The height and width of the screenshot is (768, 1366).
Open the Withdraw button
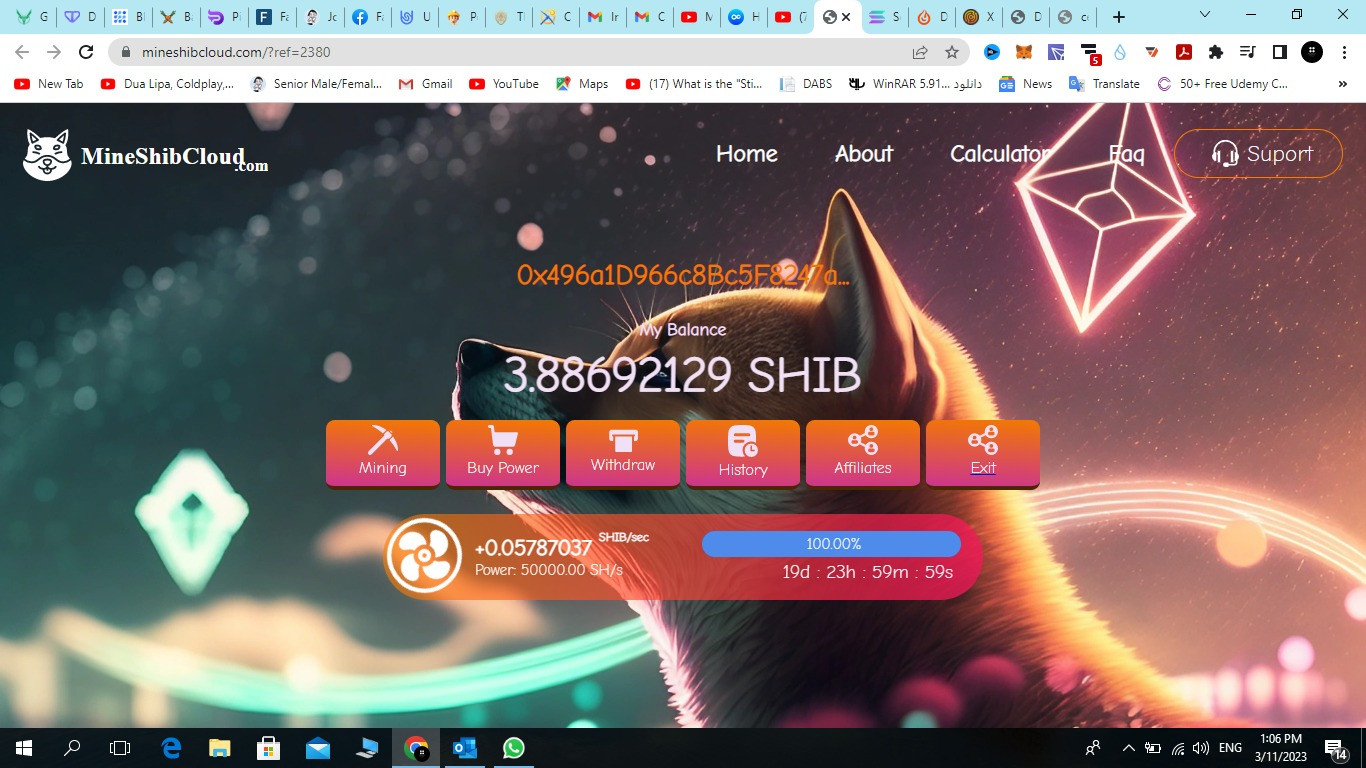[623, 453]
